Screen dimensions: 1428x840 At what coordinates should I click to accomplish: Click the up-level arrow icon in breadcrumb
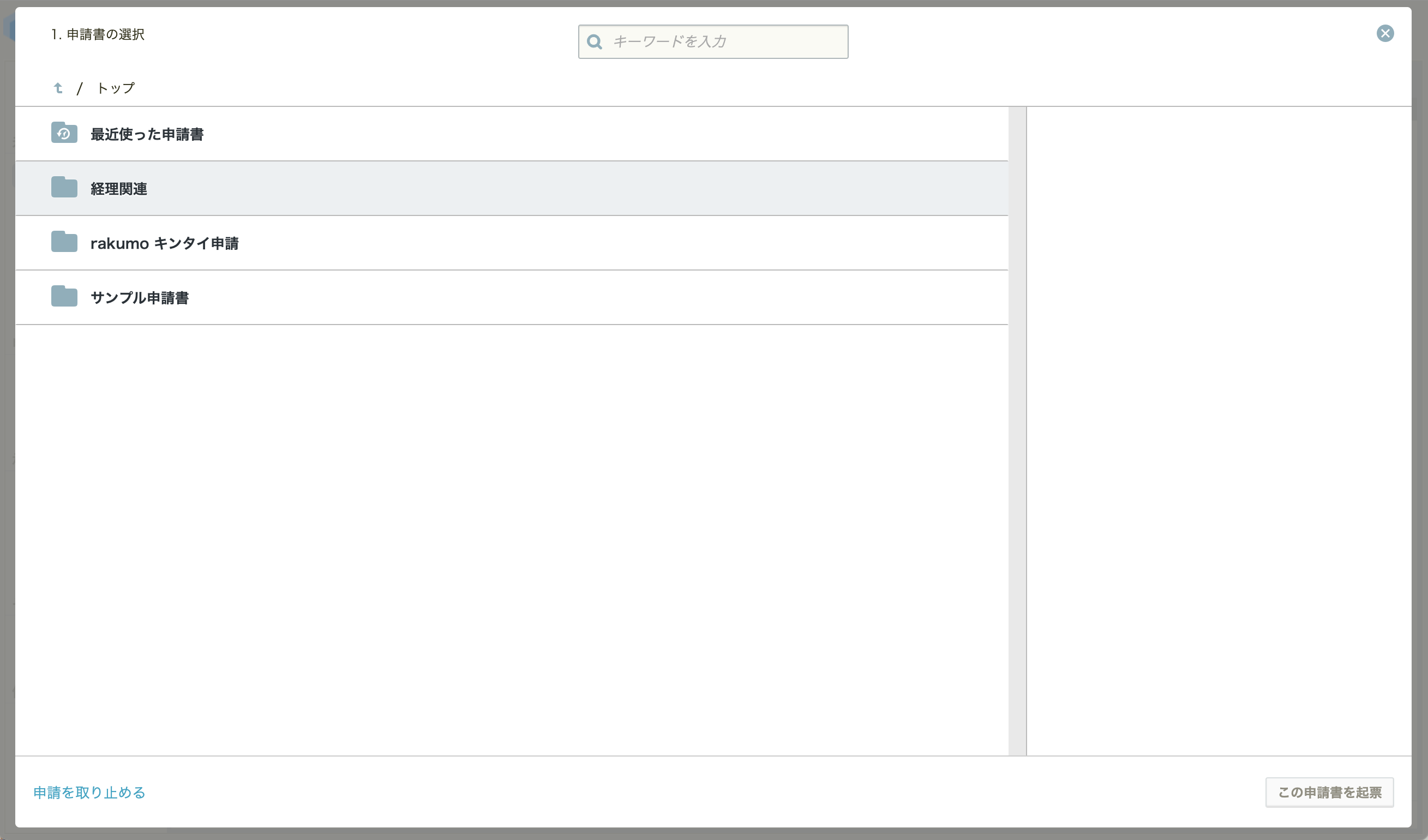click(x=58, y=88)
